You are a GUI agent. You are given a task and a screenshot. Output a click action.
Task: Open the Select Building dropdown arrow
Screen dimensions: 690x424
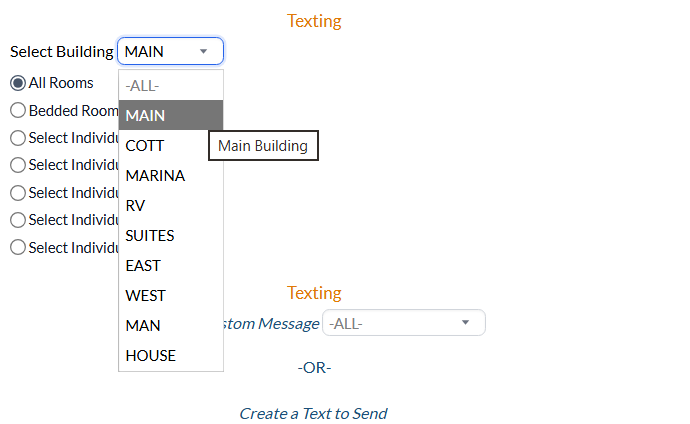tap(203, 51)
